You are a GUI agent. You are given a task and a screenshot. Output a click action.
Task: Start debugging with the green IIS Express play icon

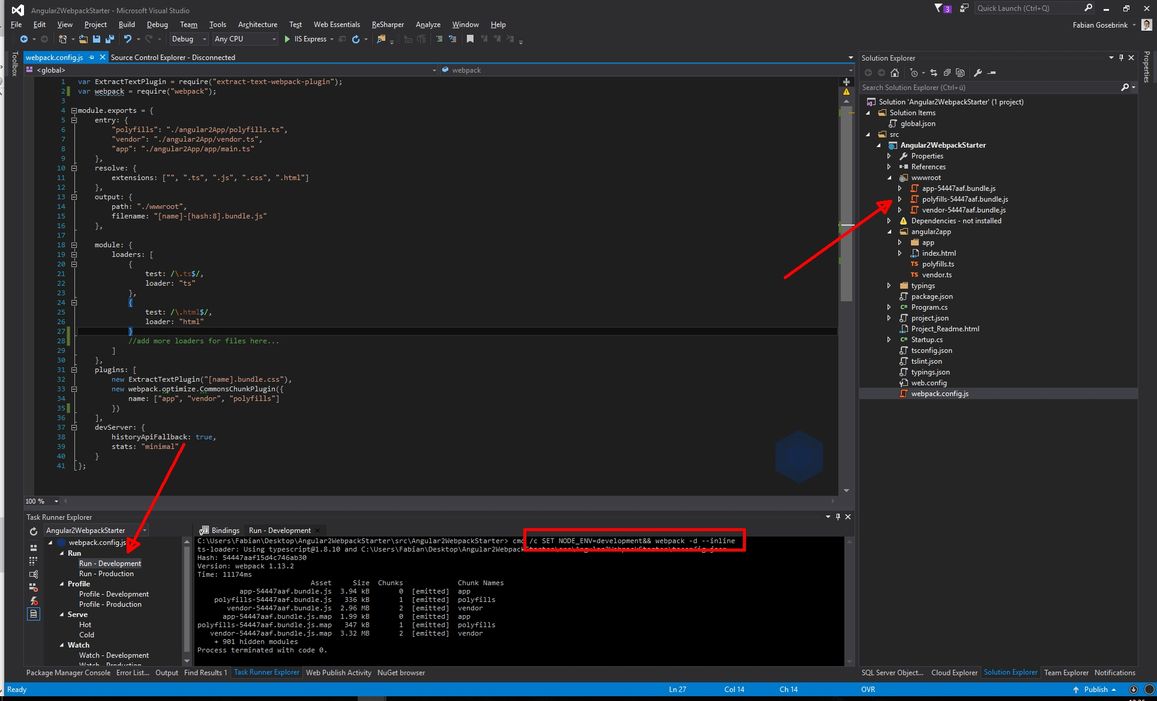[287, 39]
